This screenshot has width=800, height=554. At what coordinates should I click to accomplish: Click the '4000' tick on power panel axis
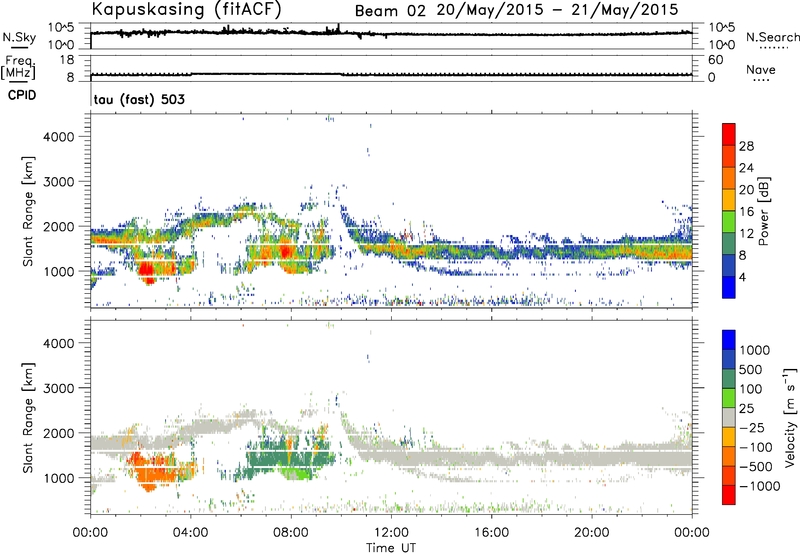pyautogui.click(x=59, y=137)
